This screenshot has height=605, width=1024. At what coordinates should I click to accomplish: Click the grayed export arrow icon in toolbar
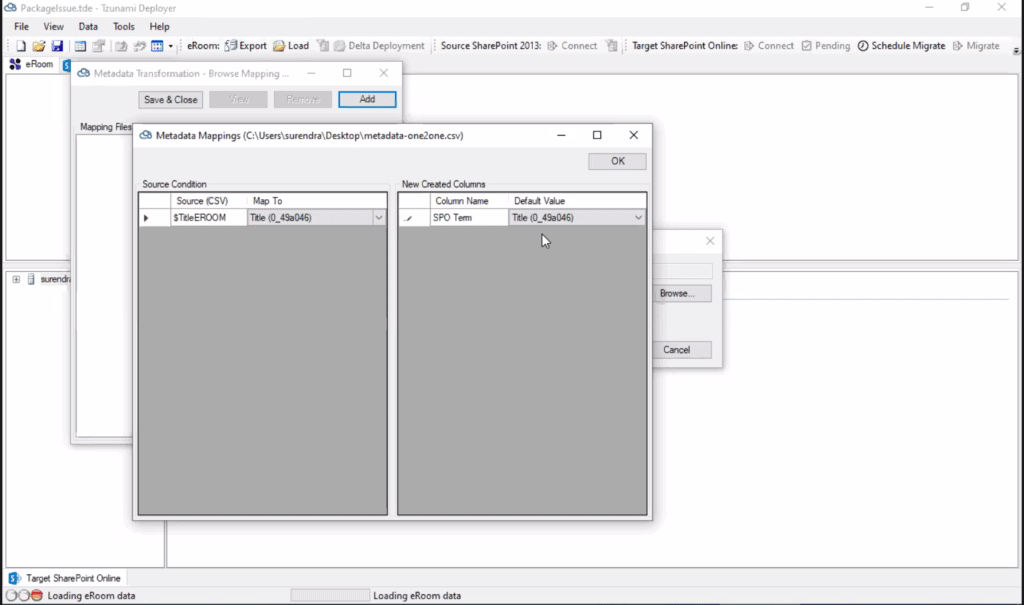pos(121,46)
